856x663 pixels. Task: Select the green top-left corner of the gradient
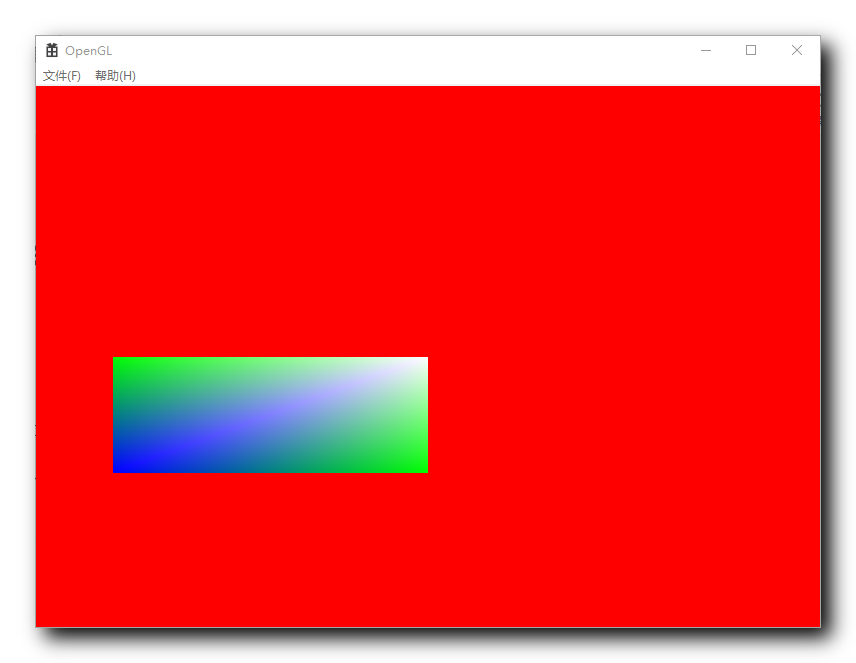click(122, 362)
